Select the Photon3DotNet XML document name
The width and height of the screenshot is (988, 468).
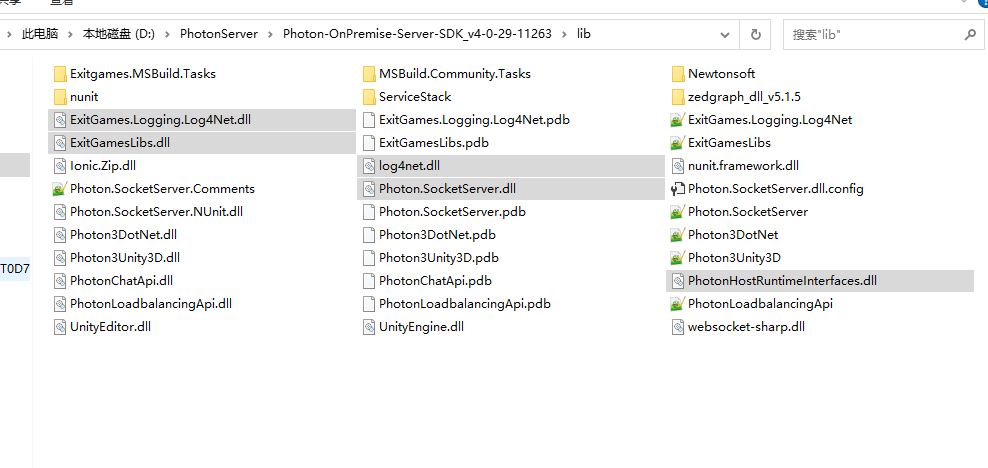[733, 235]
